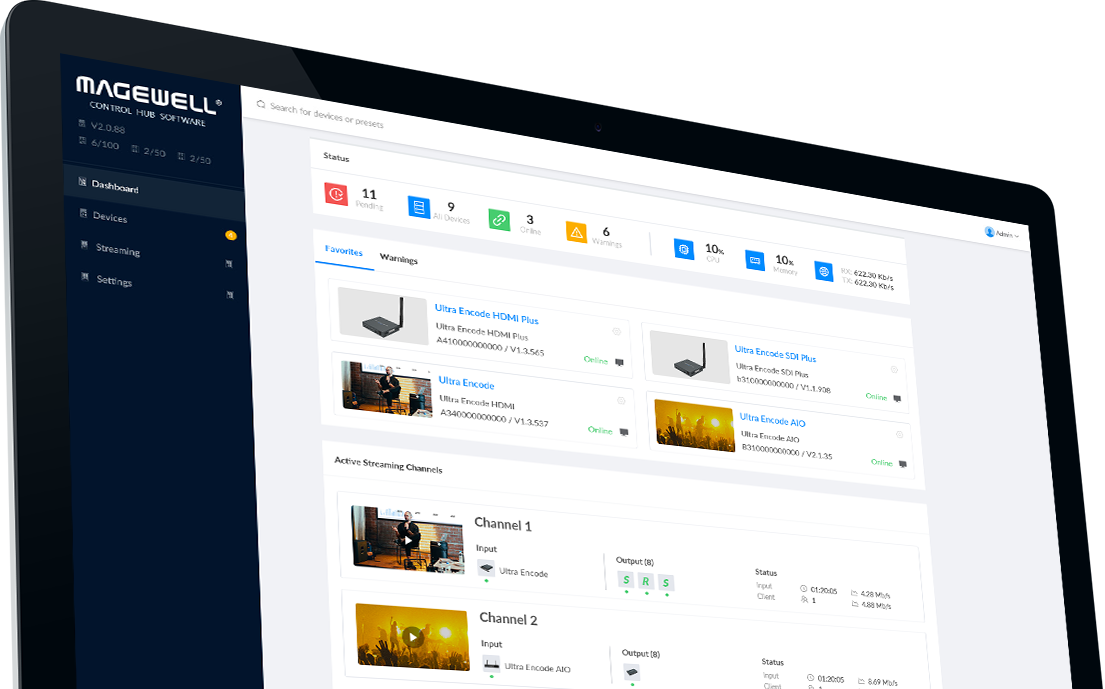Screen dimensions: 1105x689
Task: Click the CPU usage icon
Action: (x=684, y=249)
